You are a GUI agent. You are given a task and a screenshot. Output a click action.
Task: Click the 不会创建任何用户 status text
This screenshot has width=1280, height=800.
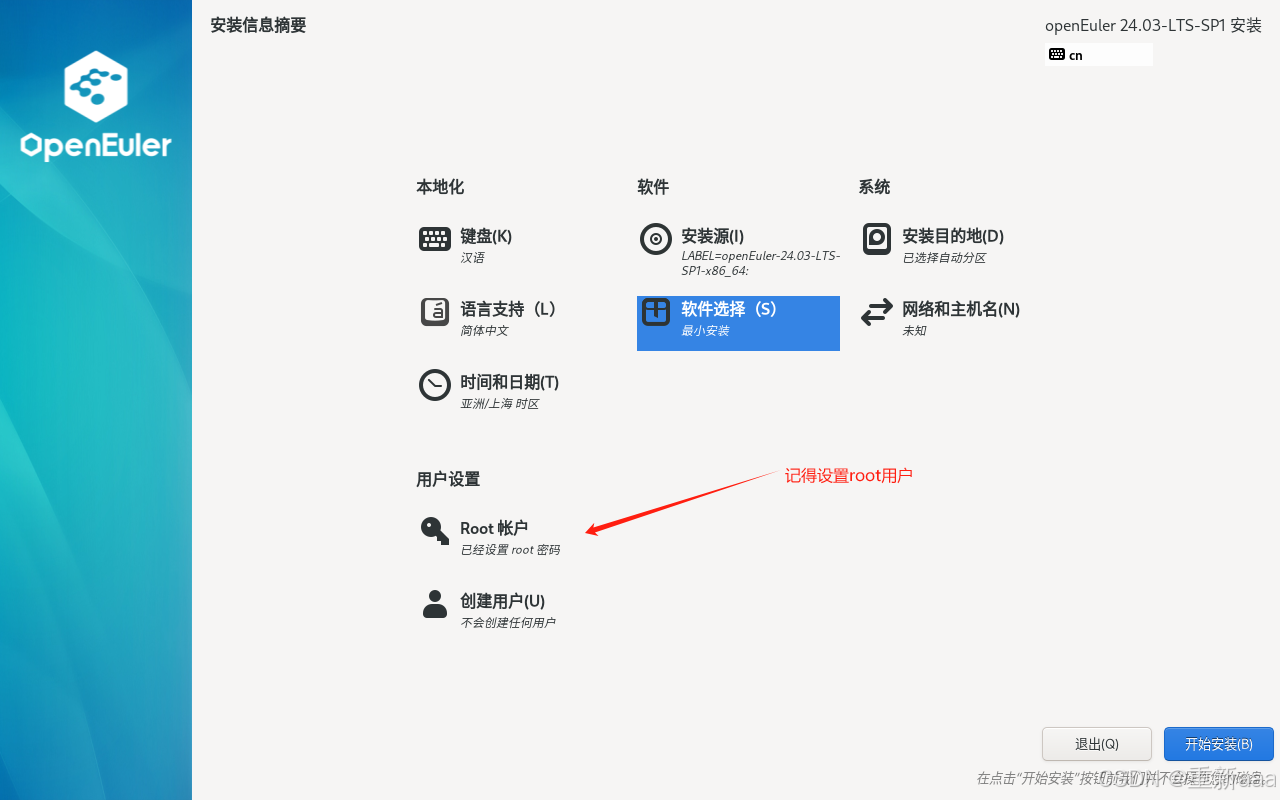[507, 623]
